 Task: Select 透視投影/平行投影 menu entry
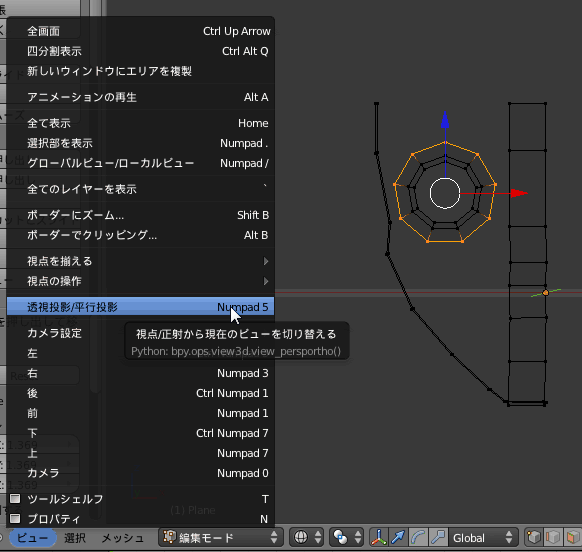tap(141, 307)
